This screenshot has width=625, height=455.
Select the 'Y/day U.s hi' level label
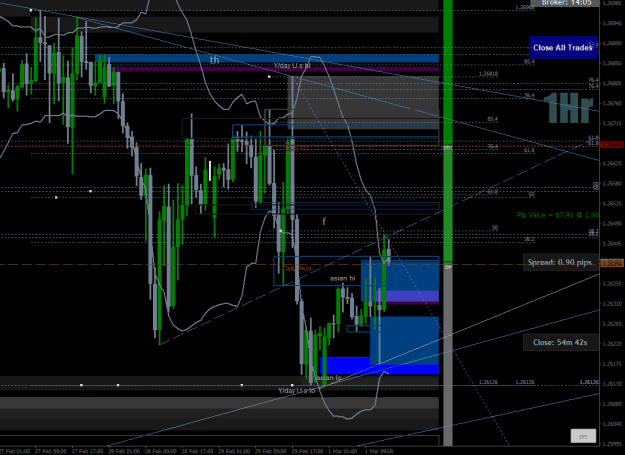292,66
